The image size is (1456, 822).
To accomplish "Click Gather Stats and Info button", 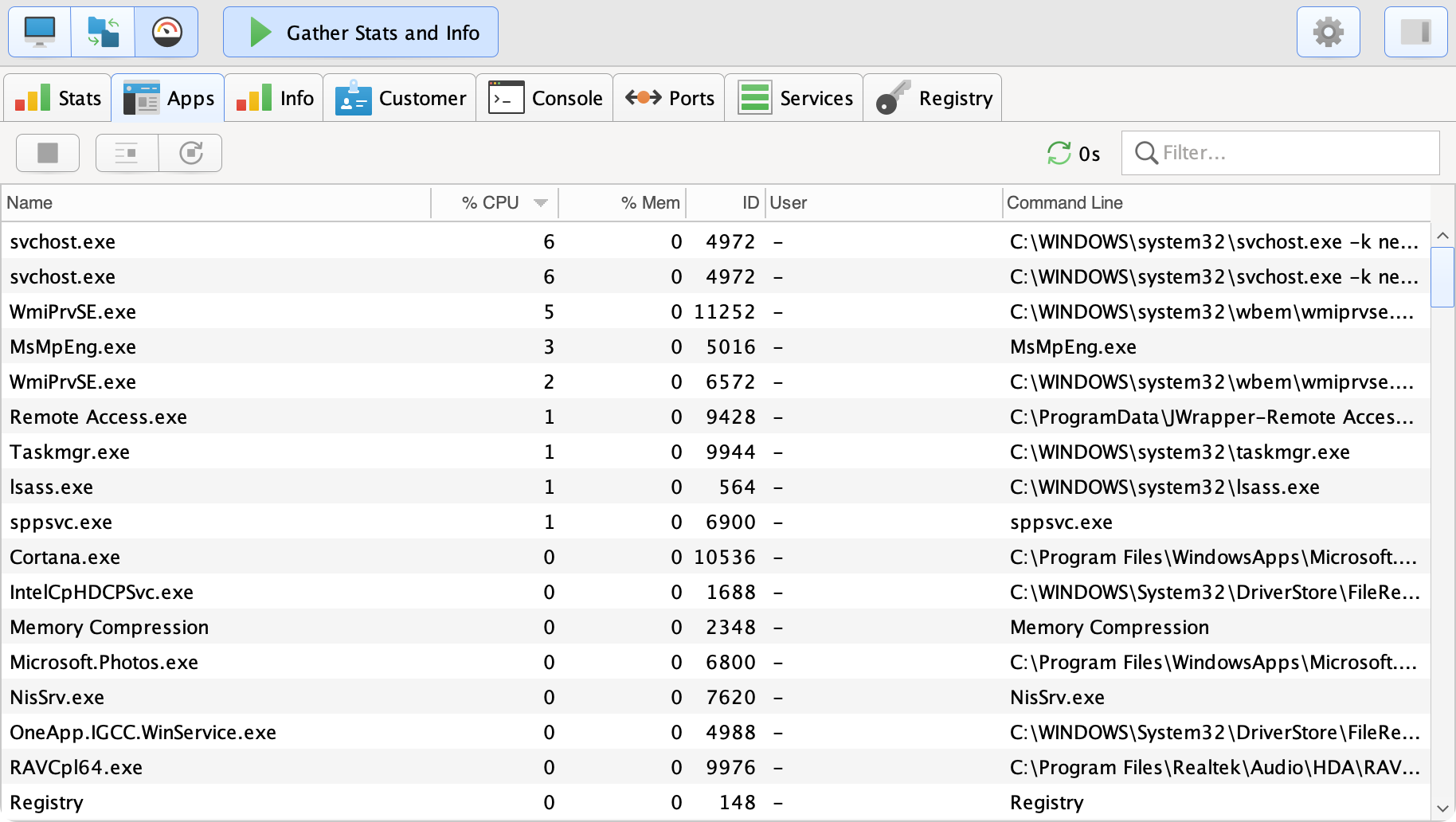I will [x=361, y=32].
